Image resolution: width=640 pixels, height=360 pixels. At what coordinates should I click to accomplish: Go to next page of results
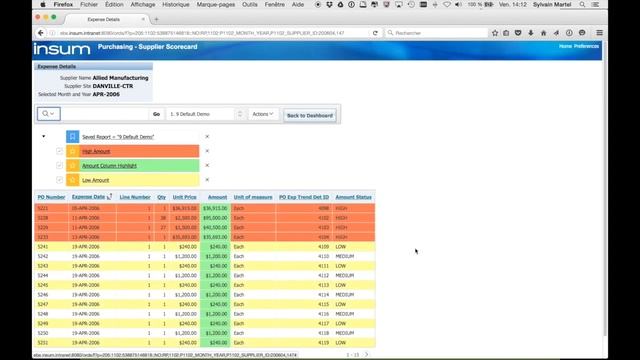[367, 355]
